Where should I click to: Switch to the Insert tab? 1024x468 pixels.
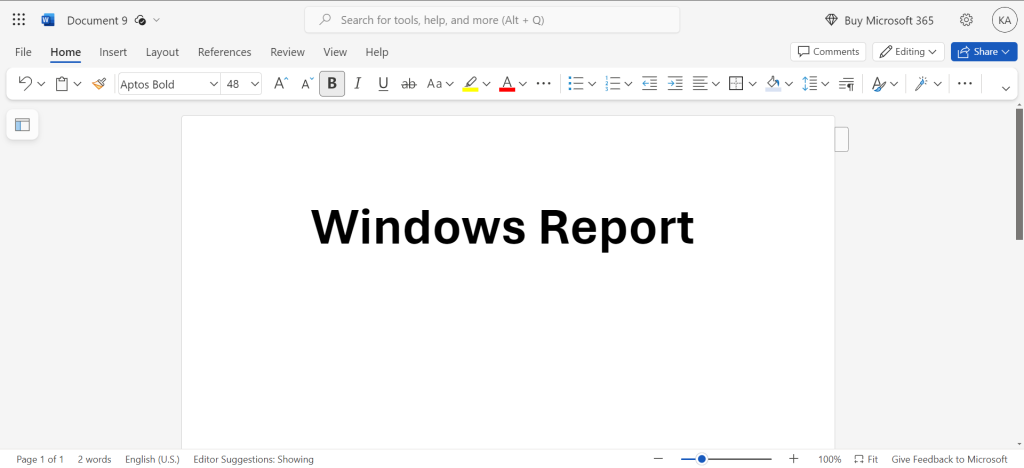tap(113, 52)
